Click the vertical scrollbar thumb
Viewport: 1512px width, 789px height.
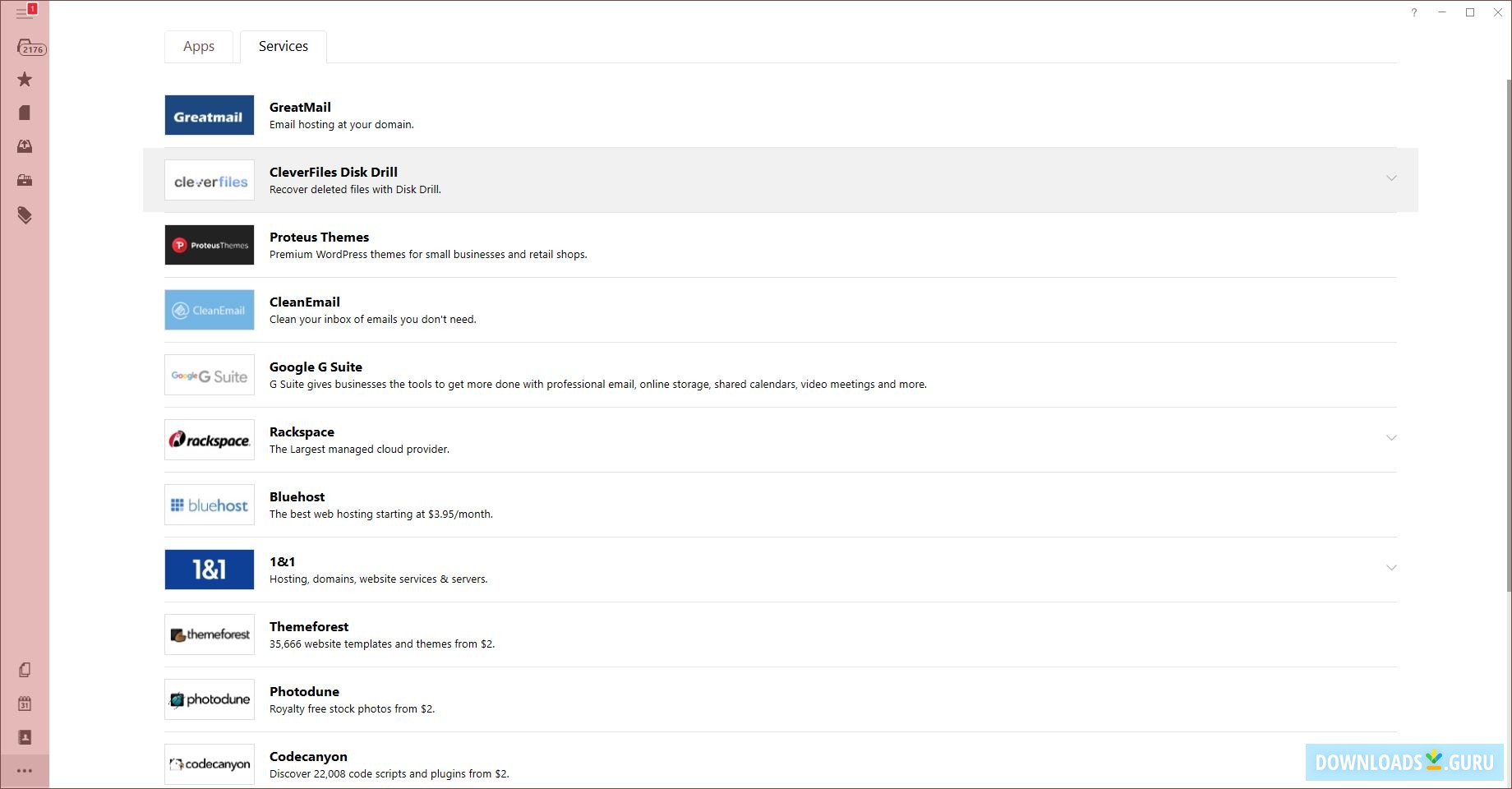click(1508, 335)
